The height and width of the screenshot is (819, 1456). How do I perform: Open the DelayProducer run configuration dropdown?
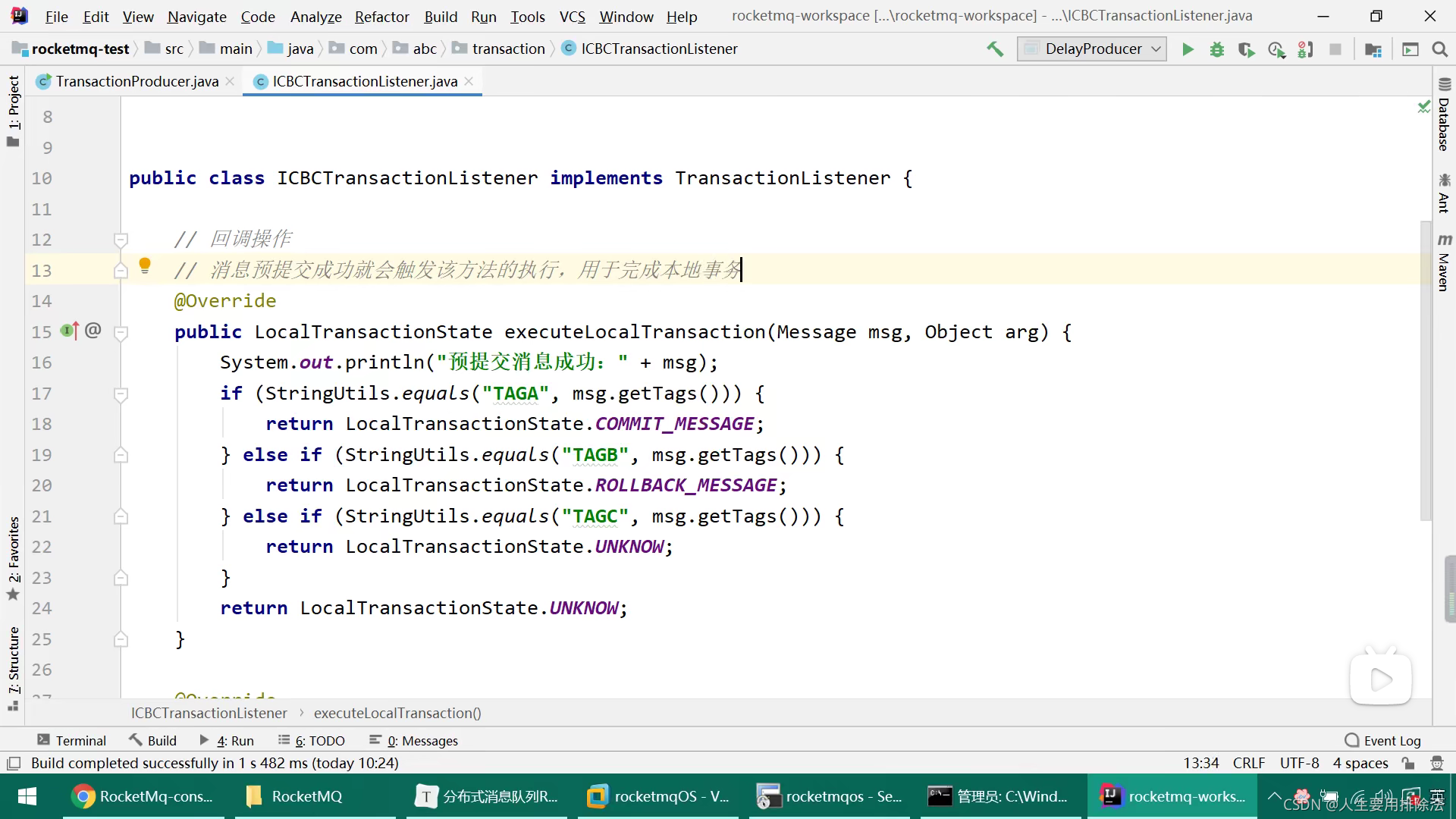[1091, 49]
